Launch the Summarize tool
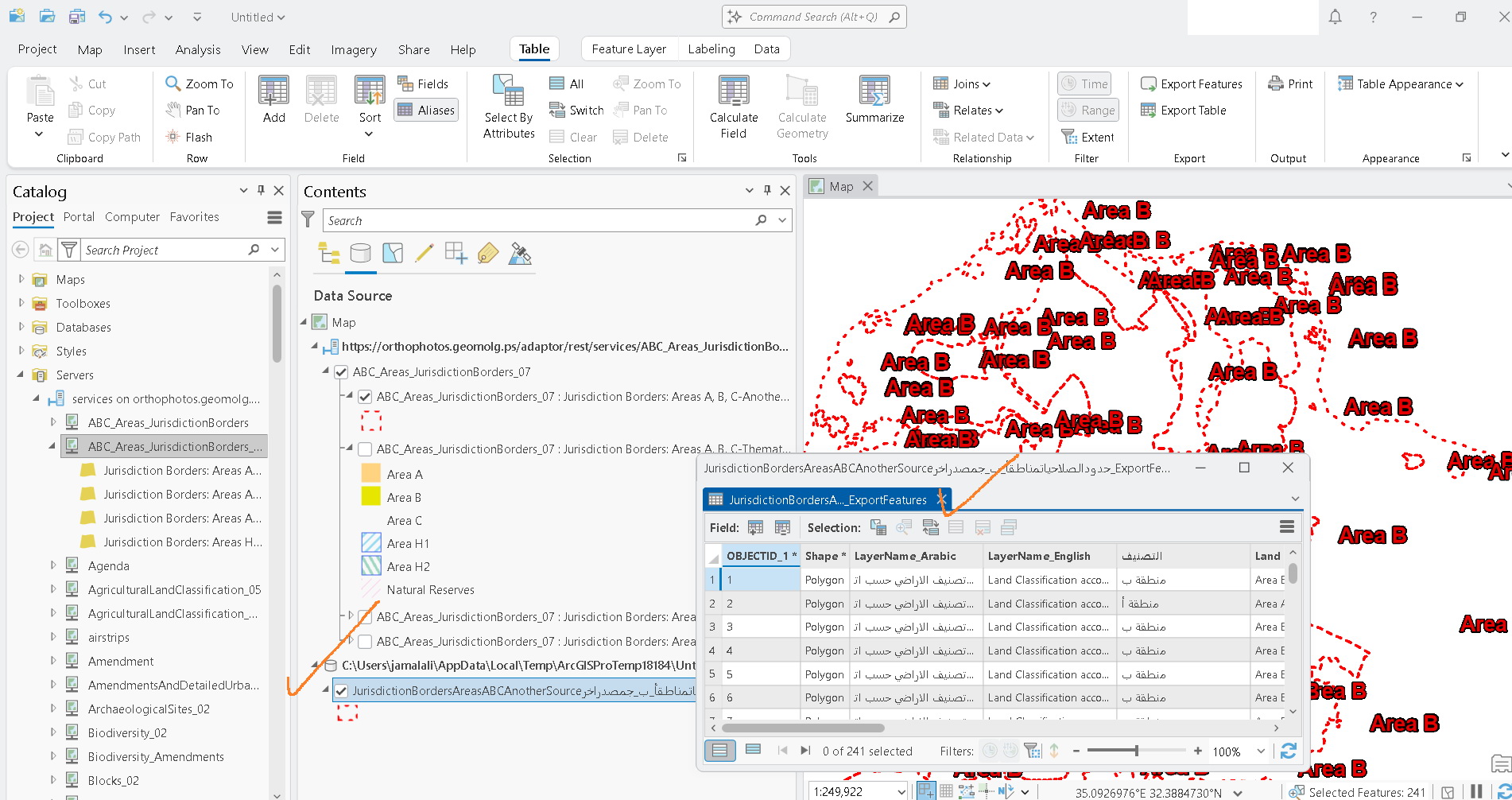The width and height of the screenshot is (1512, 800). click(x=874, y=103)
